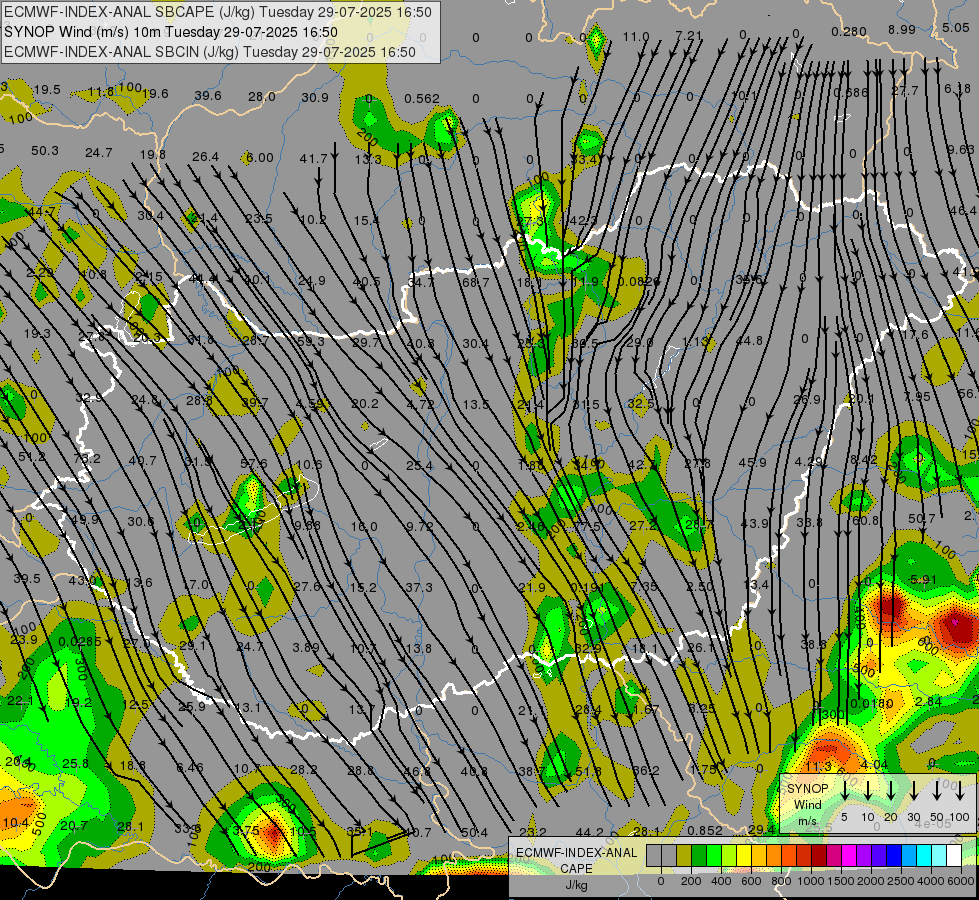Click the map value '4.72'

[420, 403]
